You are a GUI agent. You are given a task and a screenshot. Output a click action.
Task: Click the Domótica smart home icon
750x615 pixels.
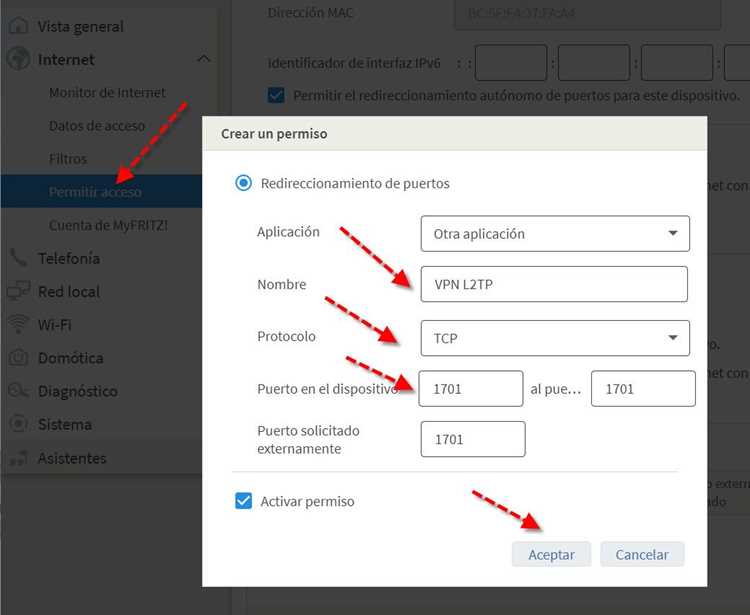[18, 357]
